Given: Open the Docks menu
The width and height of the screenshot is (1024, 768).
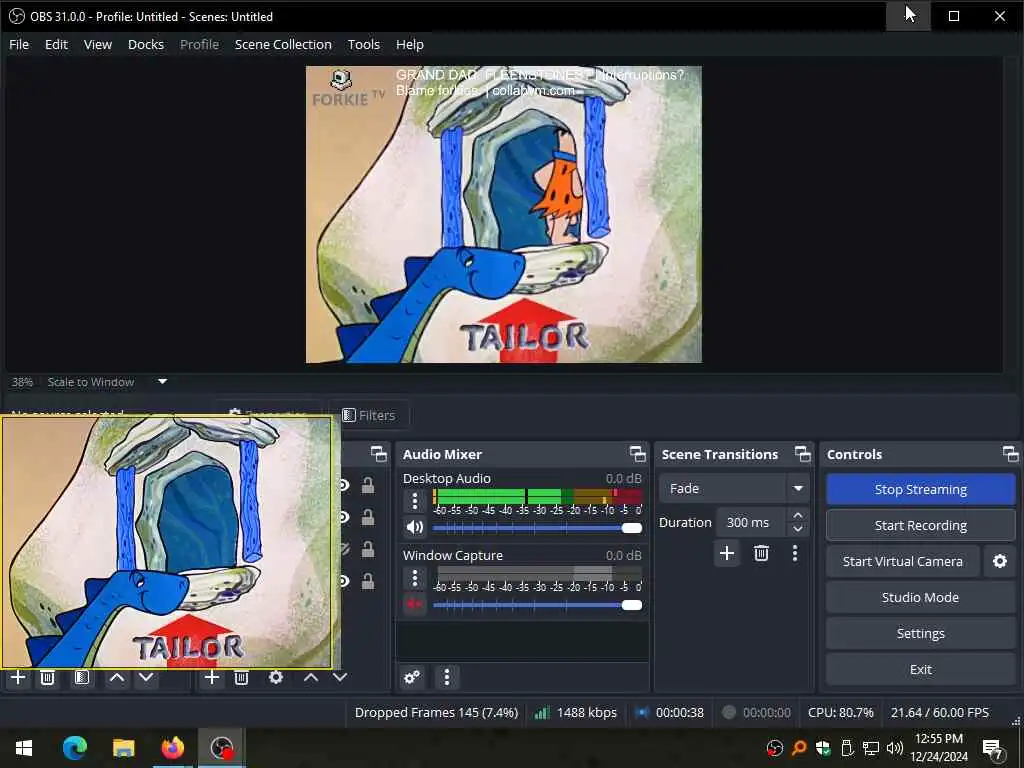Looking at the screenshot, I should pyautogui.click(x=146, y=44).
